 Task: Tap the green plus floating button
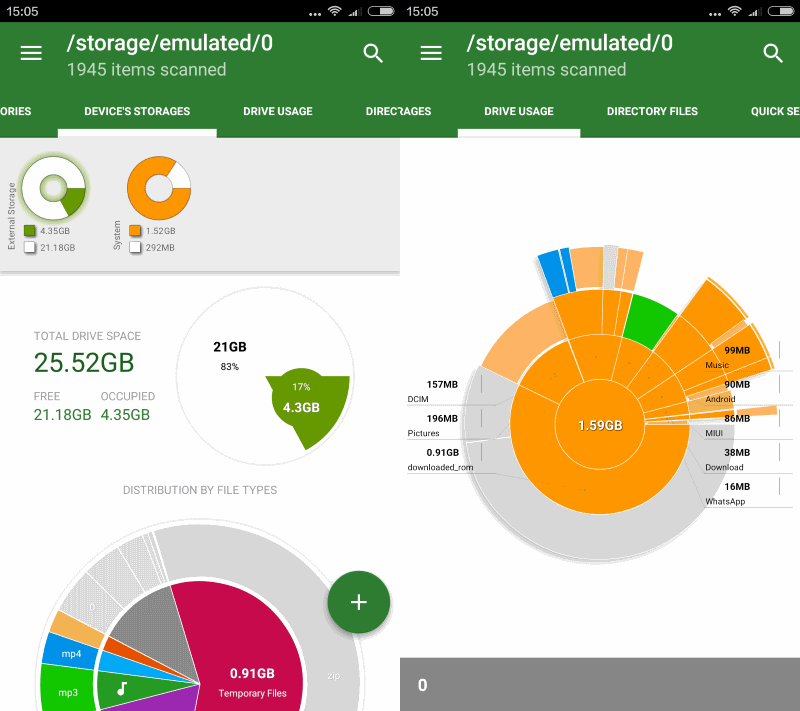click(x=359, y=602)
